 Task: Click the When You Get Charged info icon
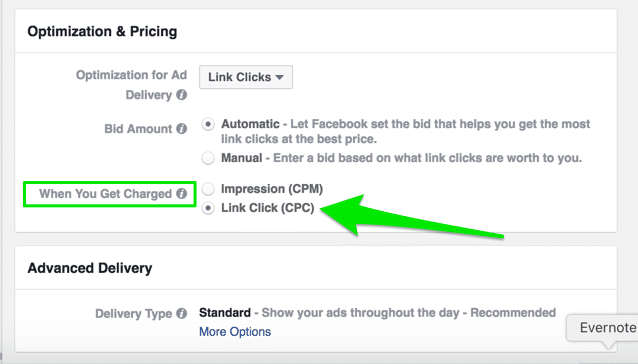[181, 194]
